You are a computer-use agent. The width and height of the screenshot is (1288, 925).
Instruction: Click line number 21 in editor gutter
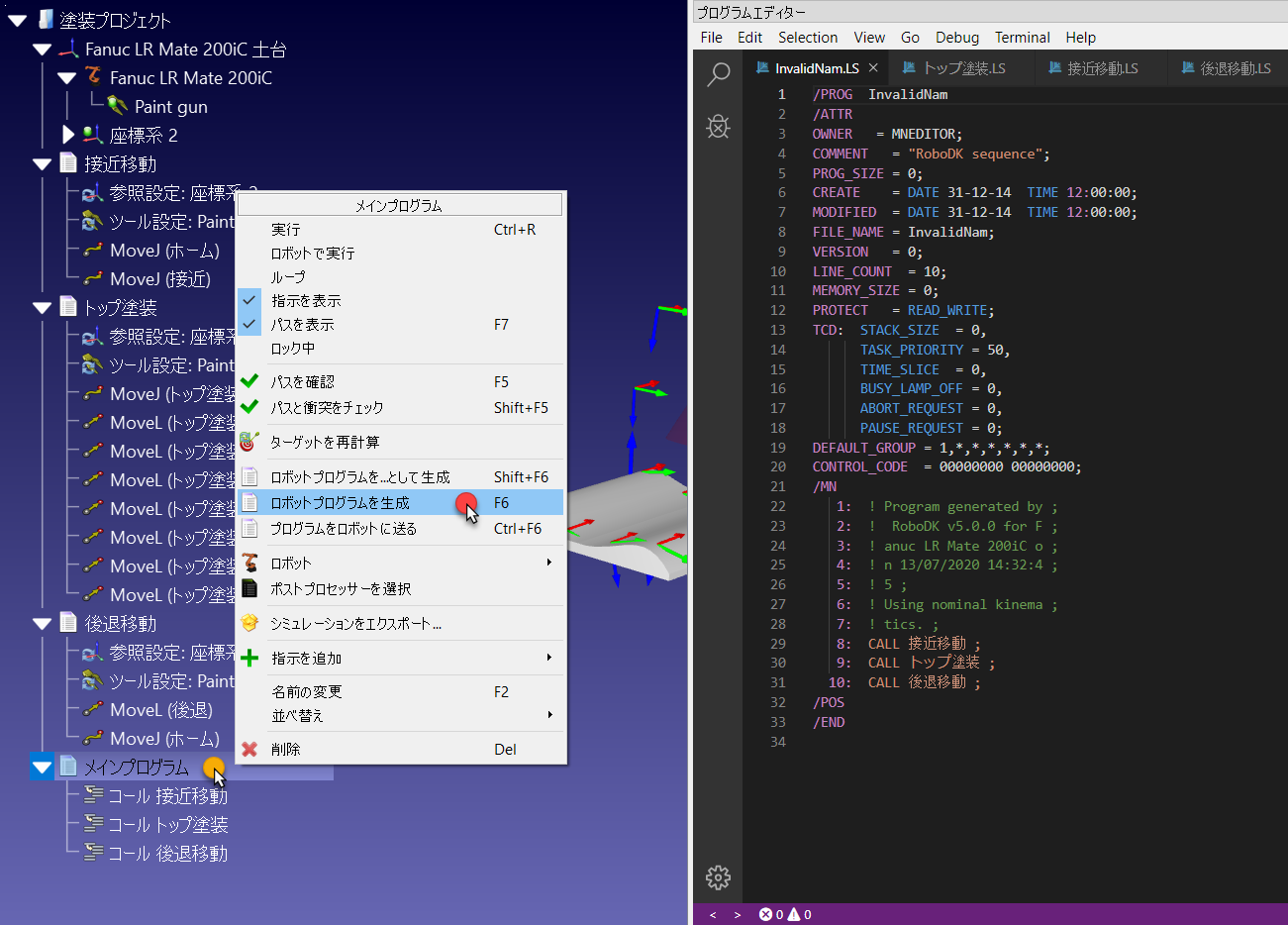click(778, 486)
